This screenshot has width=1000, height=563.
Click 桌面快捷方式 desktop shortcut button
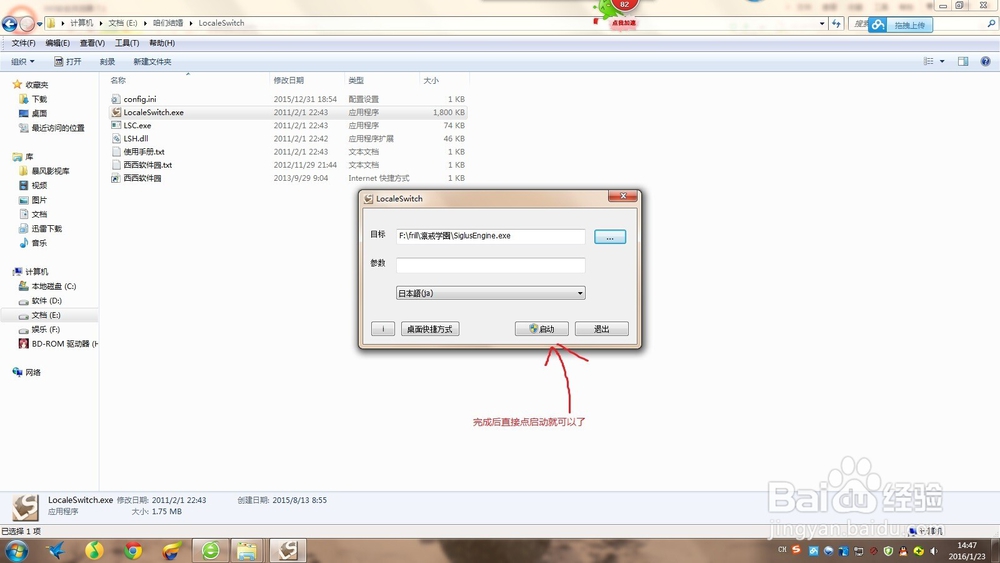(x=430, y=329)
